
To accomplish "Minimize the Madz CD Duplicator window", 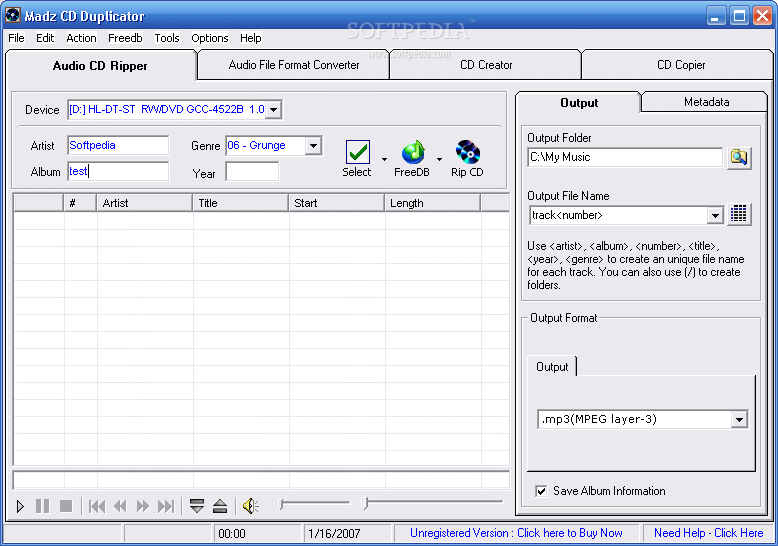I will (x=715, y=16).
